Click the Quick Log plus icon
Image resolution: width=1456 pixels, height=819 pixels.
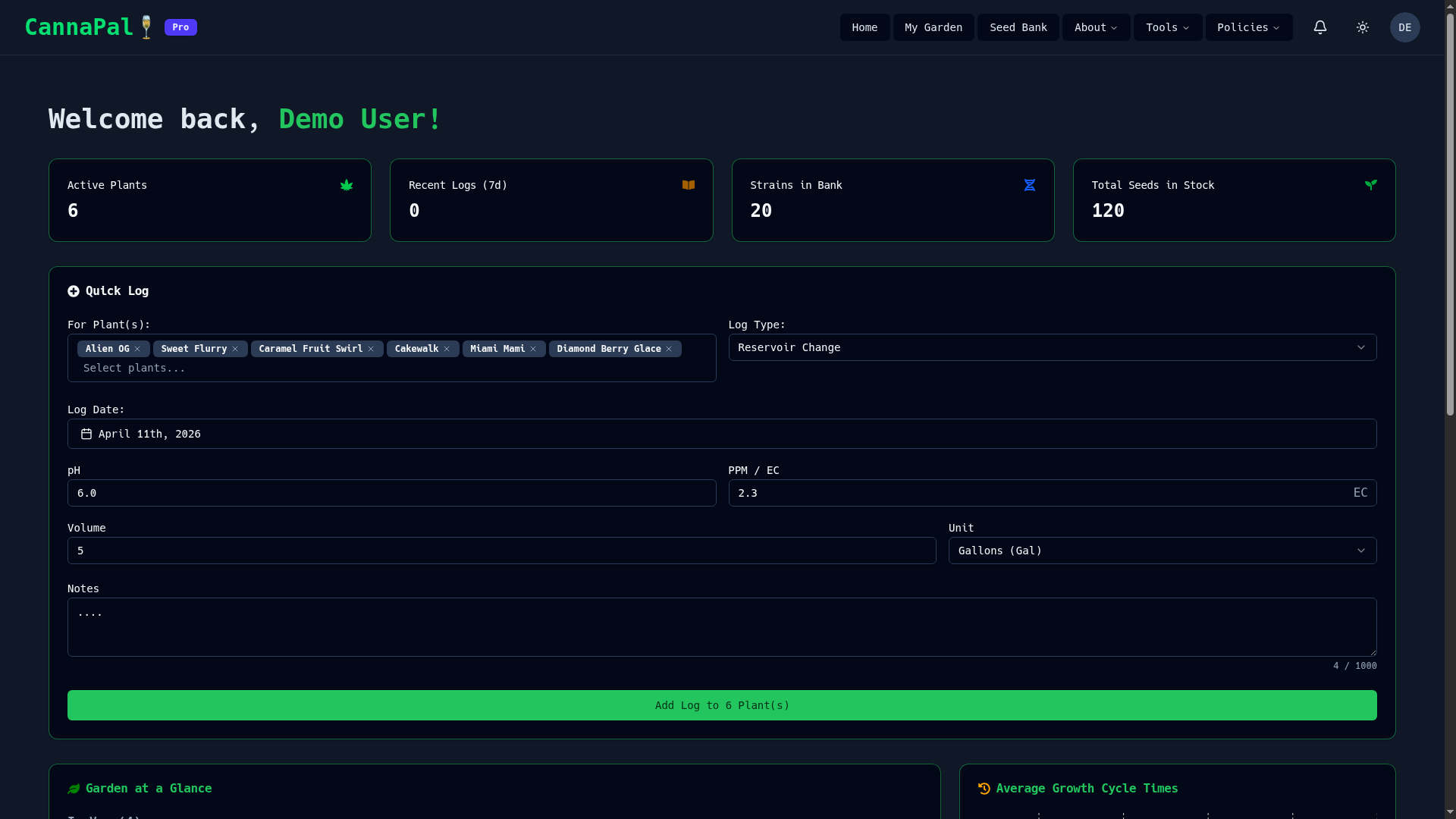74,291
